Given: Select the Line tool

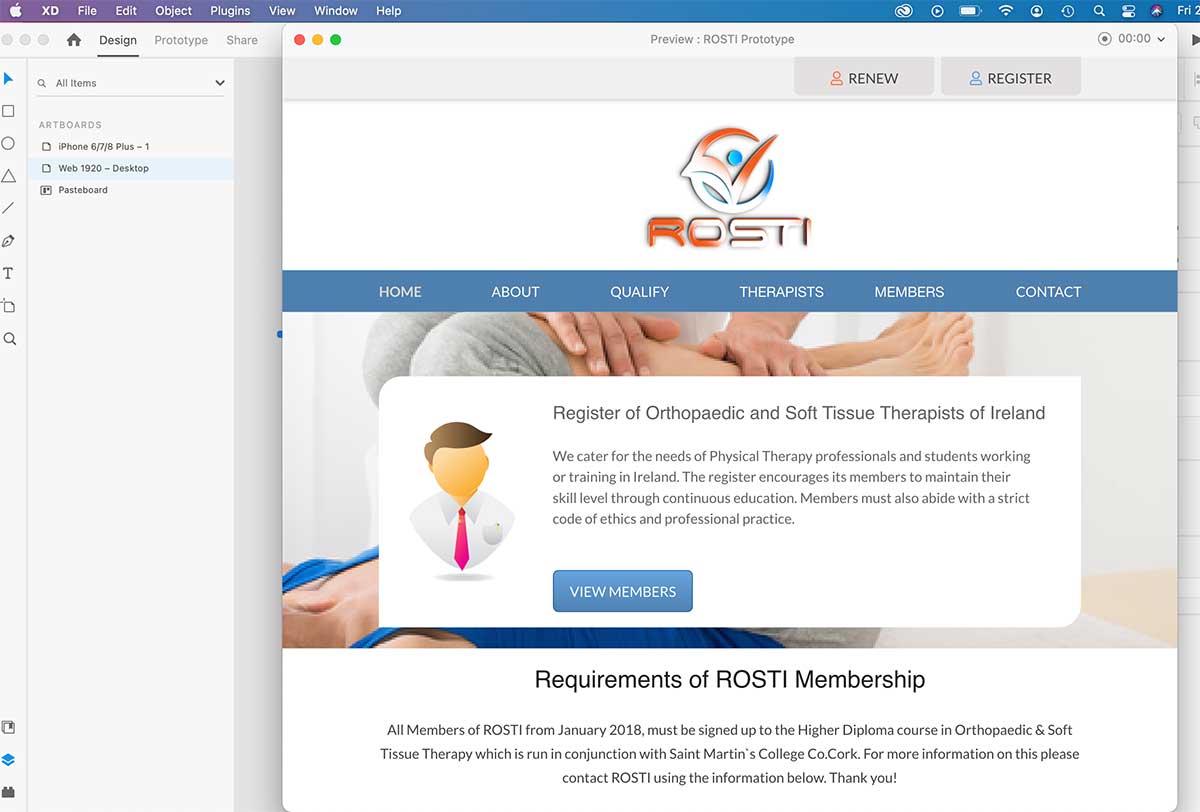Looking at the screenshot, I should click(9, 208).
